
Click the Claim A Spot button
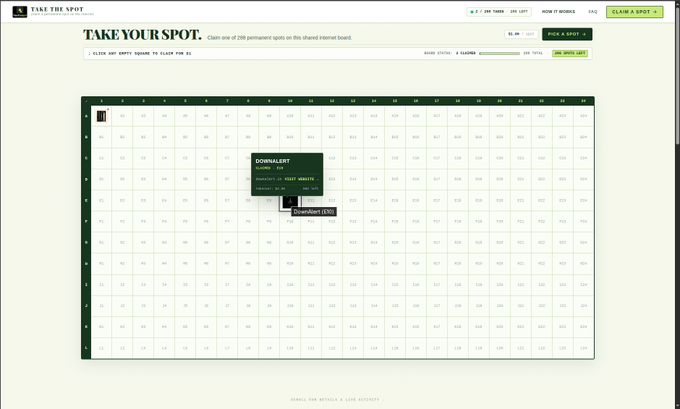tap(634, 12)
